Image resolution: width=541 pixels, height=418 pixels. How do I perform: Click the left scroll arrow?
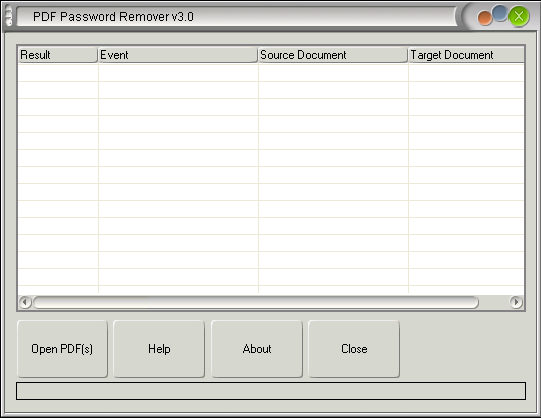tap(25, 302)
